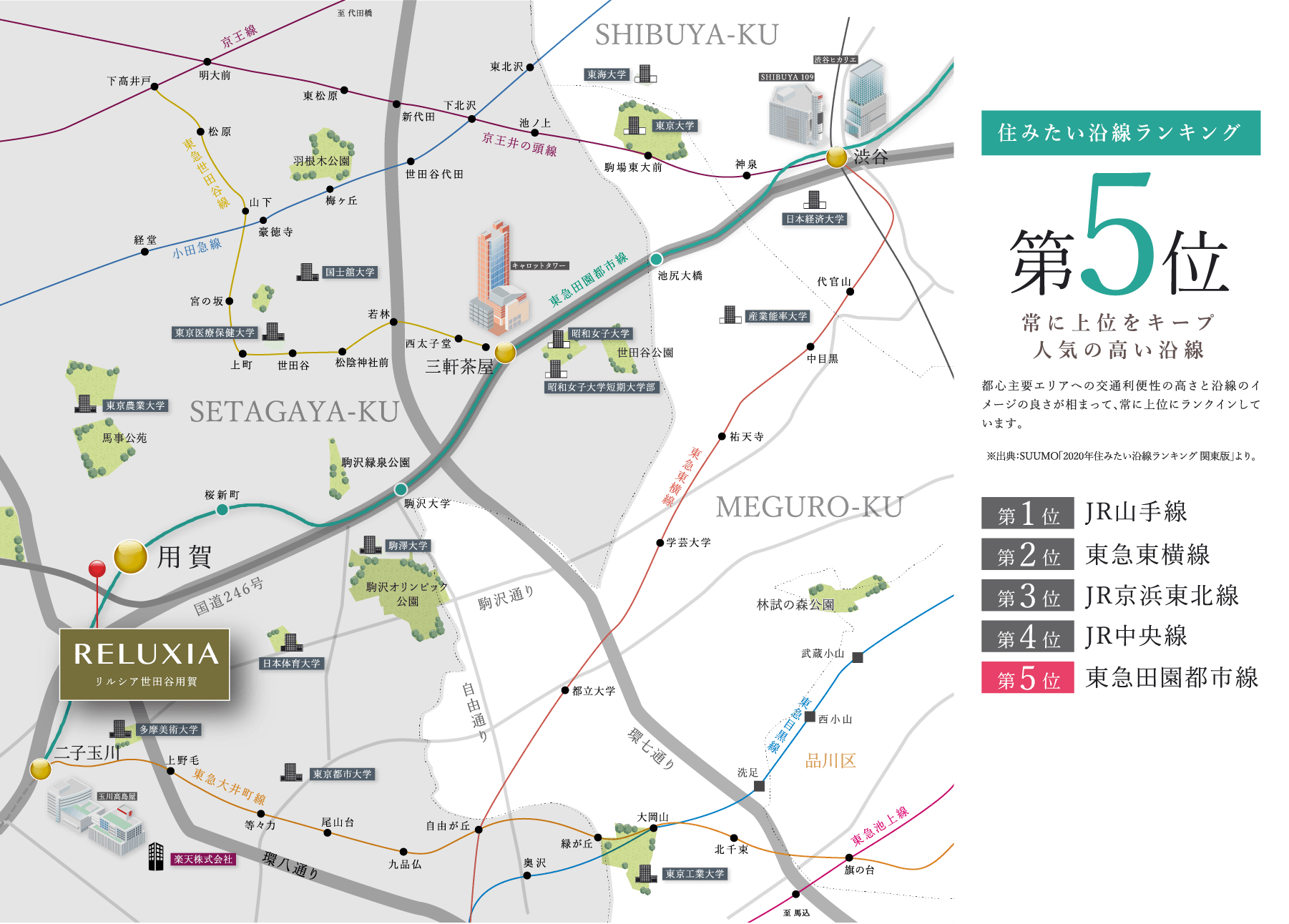Screen dimensions: 1289x924
Task: Click the 駒沢オリンピック公園 park label
Action: pos(406,594)
